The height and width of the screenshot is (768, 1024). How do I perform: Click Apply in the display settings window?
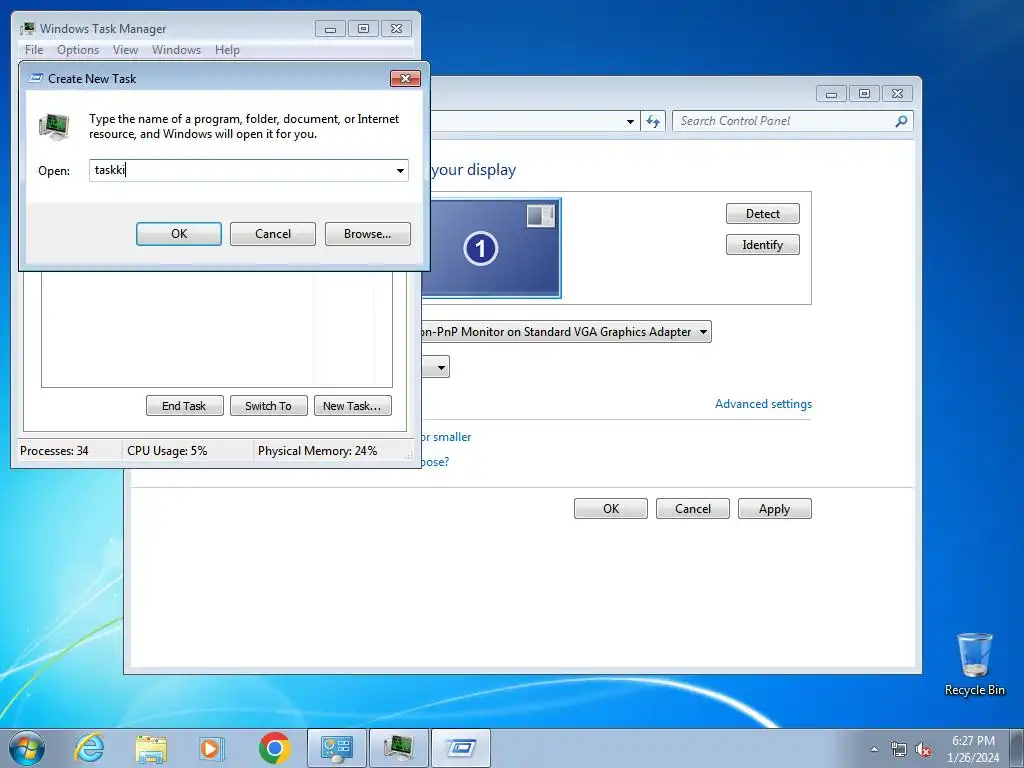click(x=775, y=509)
